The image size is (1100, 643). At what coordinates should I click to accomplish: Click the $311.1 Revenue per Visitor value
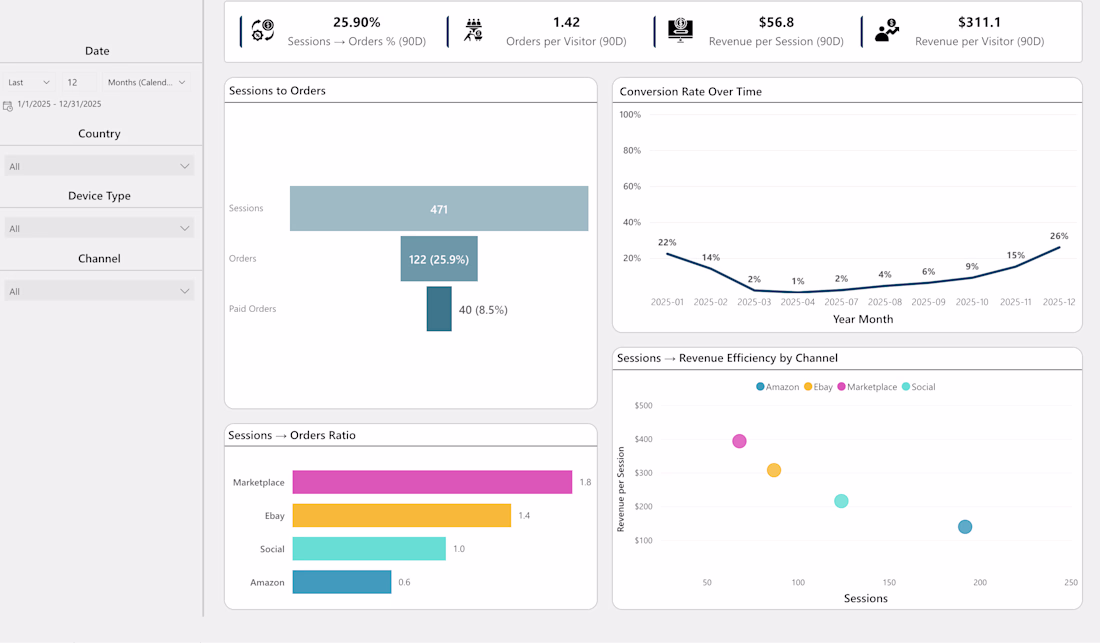click(x=979, y=22)
